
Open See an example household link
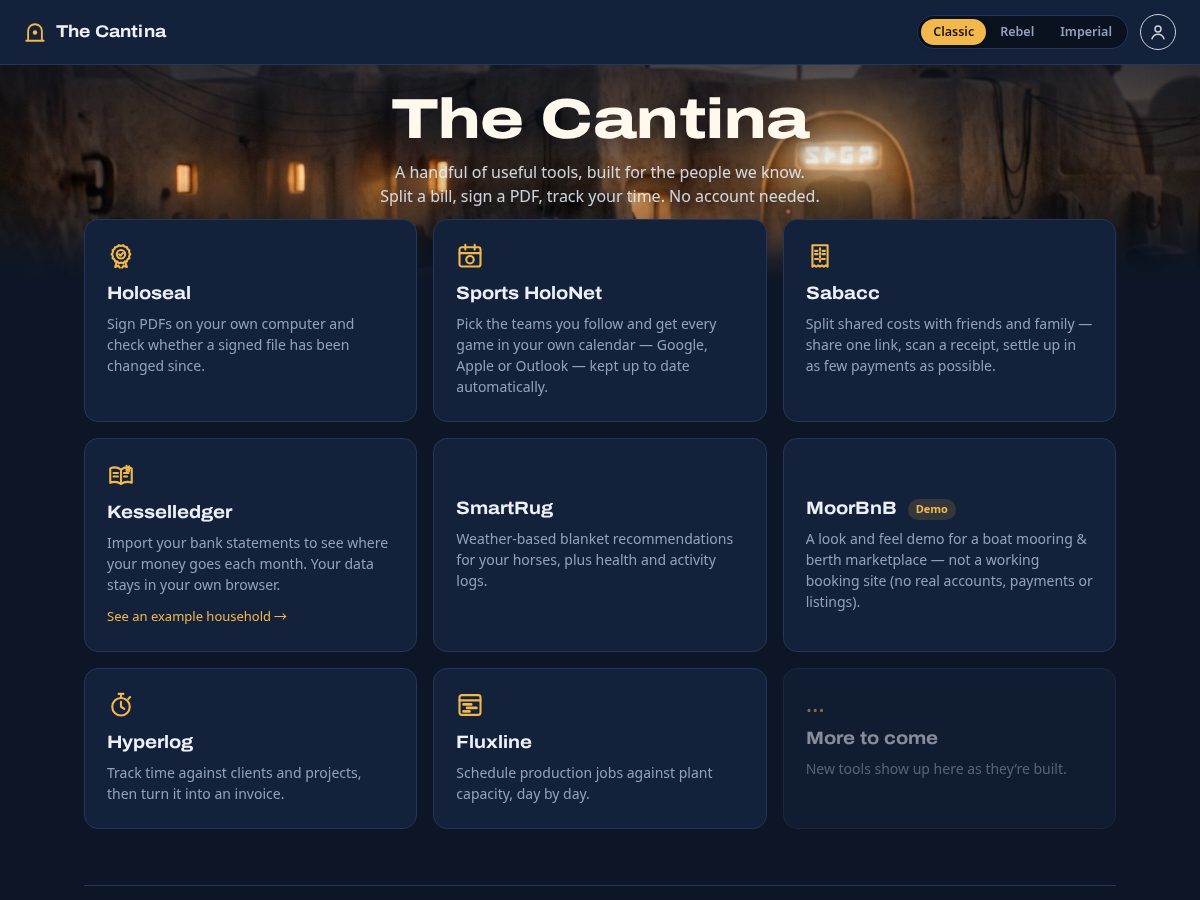click(x=197, y=616)
